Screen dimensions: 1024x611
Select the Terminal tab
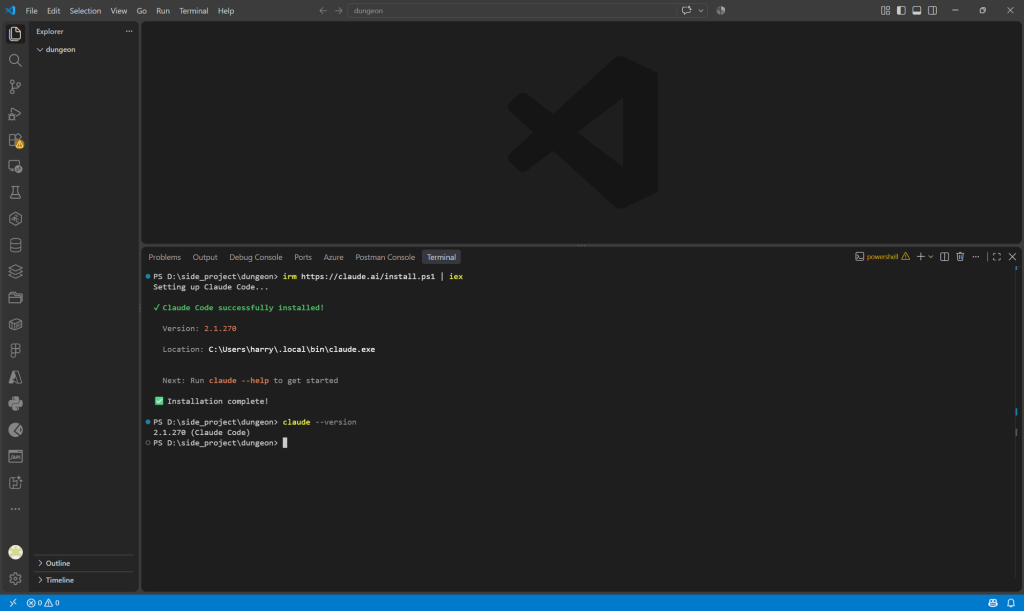point(441,257)
